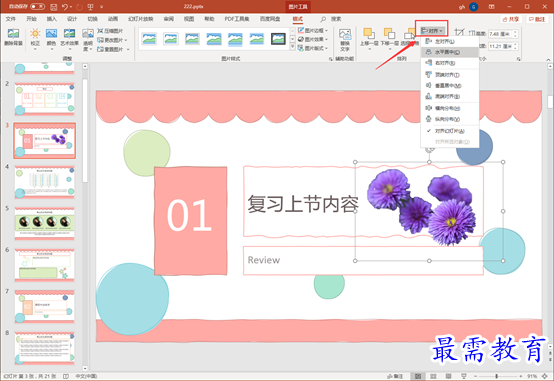Toggle the AutoSave (自动保存) switch
The image size is (554, 381).
pyautogui.click(x=37, y=7)
